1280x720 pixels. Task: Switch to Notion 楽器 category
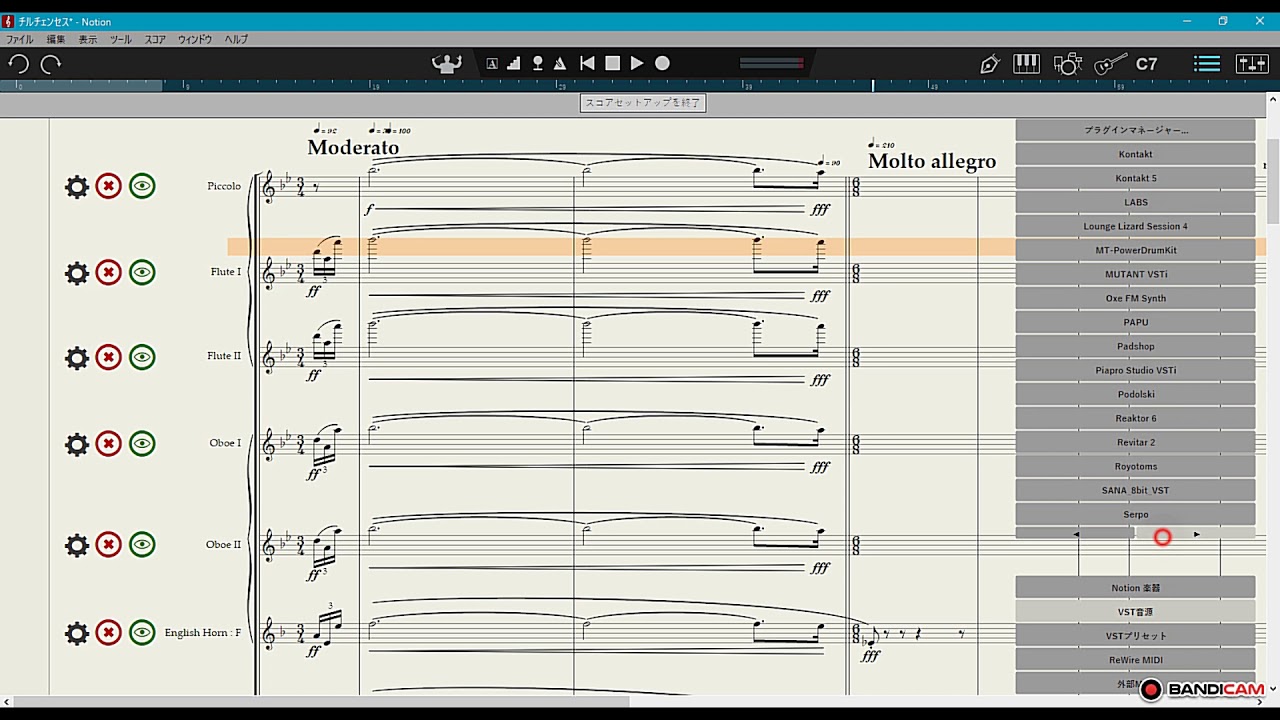(1135, 588)
